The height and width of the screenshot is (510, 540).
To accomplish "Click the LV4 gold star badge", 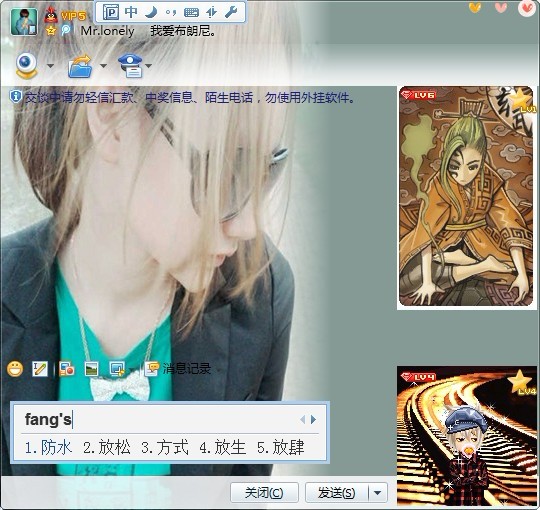I will pyautogui.click(x=522, y=383).
